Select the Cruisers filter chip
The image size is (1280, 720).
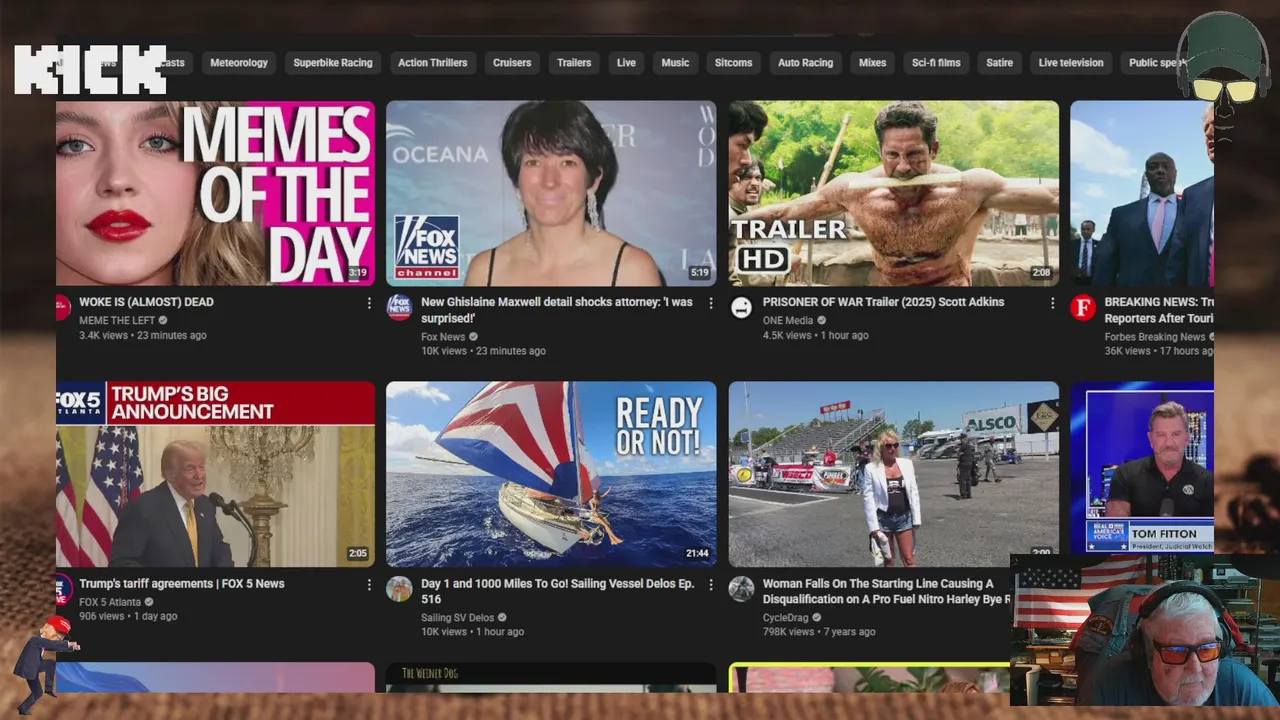(x=512, y=63)
